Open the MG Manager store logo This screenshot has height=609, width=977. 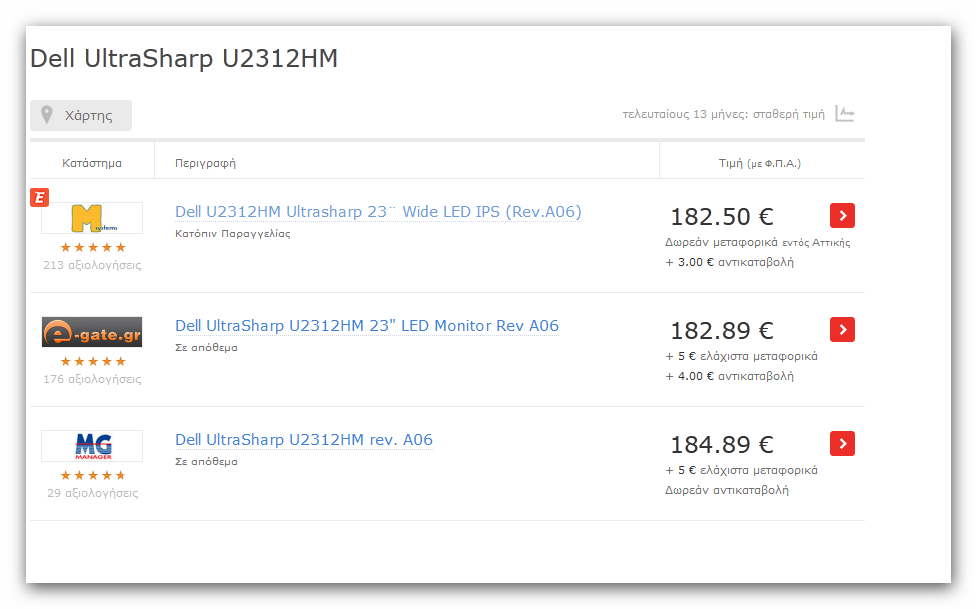coord(92,446)
